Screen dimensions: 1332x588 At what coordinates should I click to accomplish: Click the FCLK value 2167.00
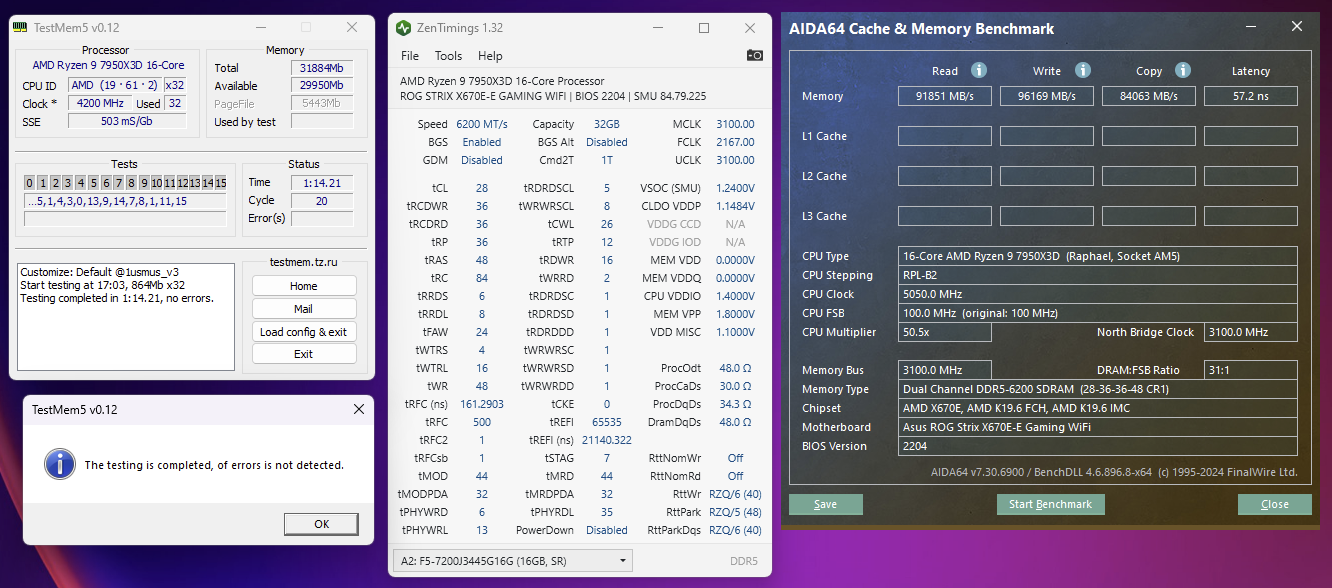pyautogui.click(x=735, y=142)
